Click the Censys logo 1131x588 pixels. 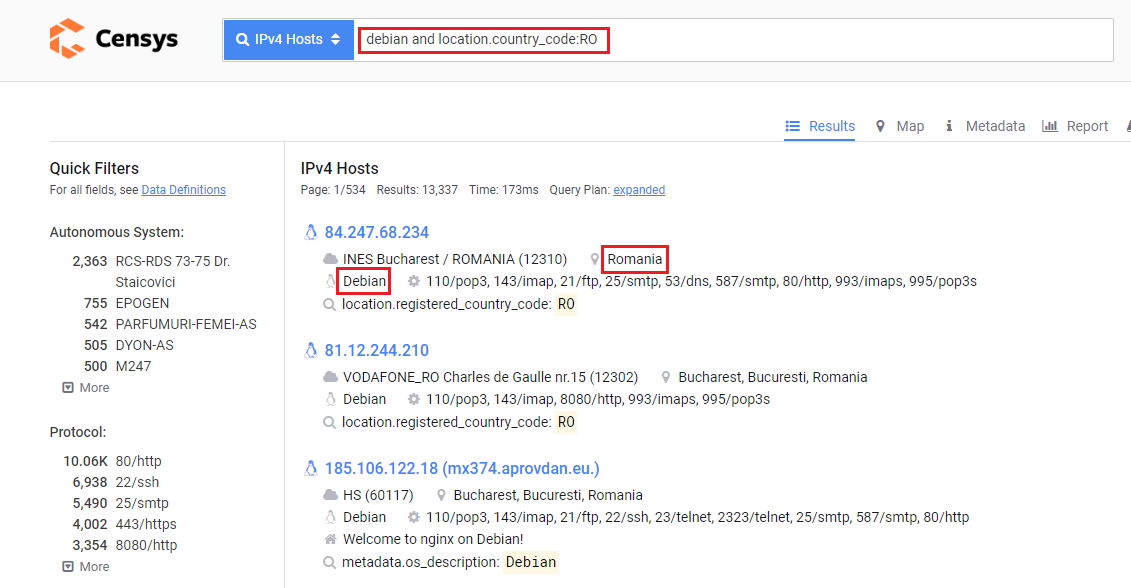tap(113, 39)
